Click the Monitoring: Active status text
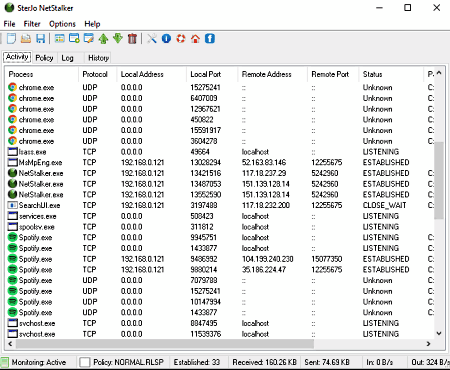The width and height of the screenshot is (450, 370). point(39,362)
